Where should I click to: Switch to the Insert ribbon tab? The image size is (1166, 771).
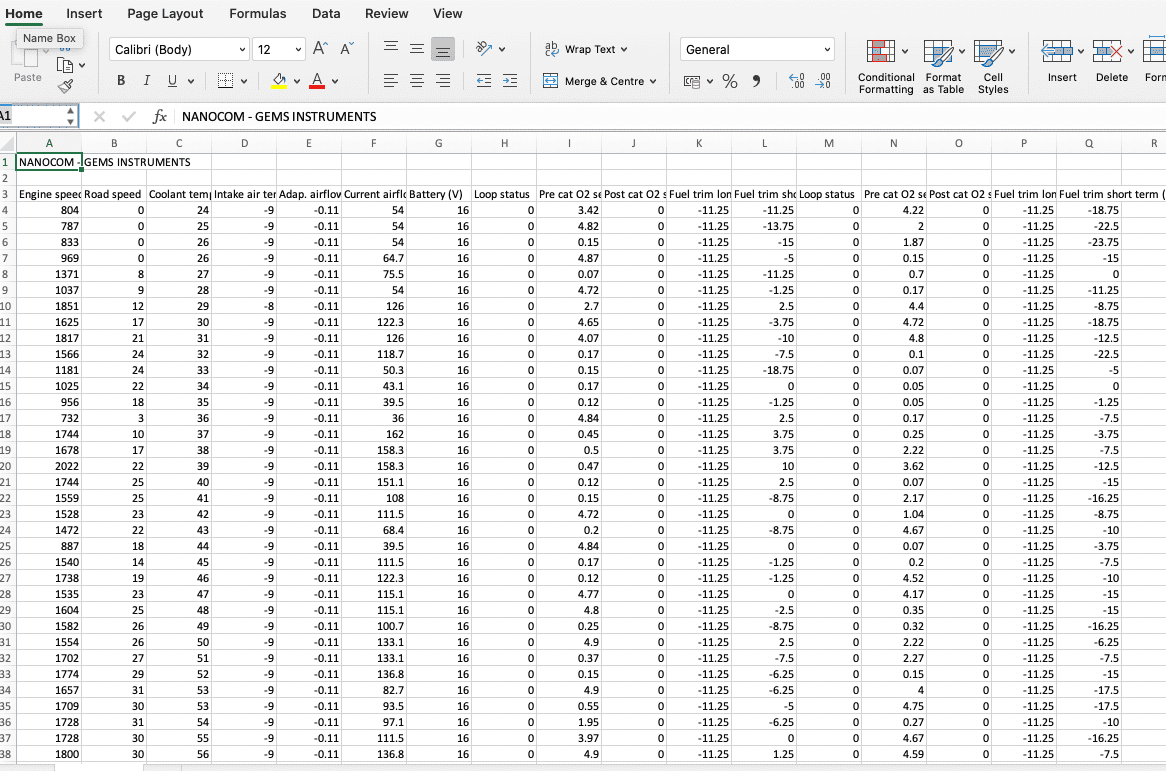click(x=84, y=13)
